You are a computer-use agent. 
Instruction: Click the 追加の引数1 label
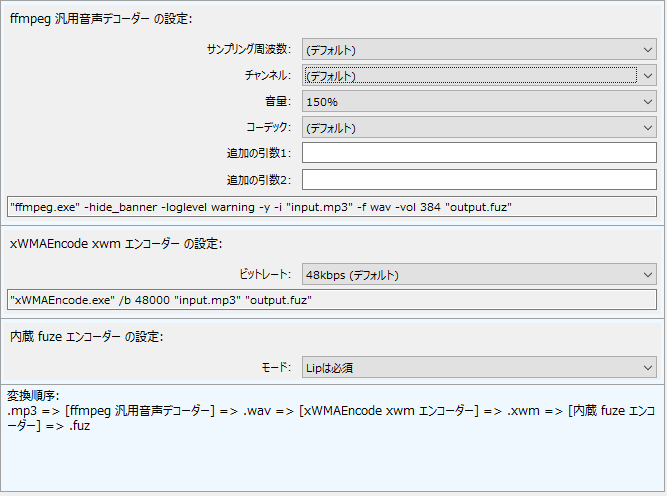tap(259, 153)
